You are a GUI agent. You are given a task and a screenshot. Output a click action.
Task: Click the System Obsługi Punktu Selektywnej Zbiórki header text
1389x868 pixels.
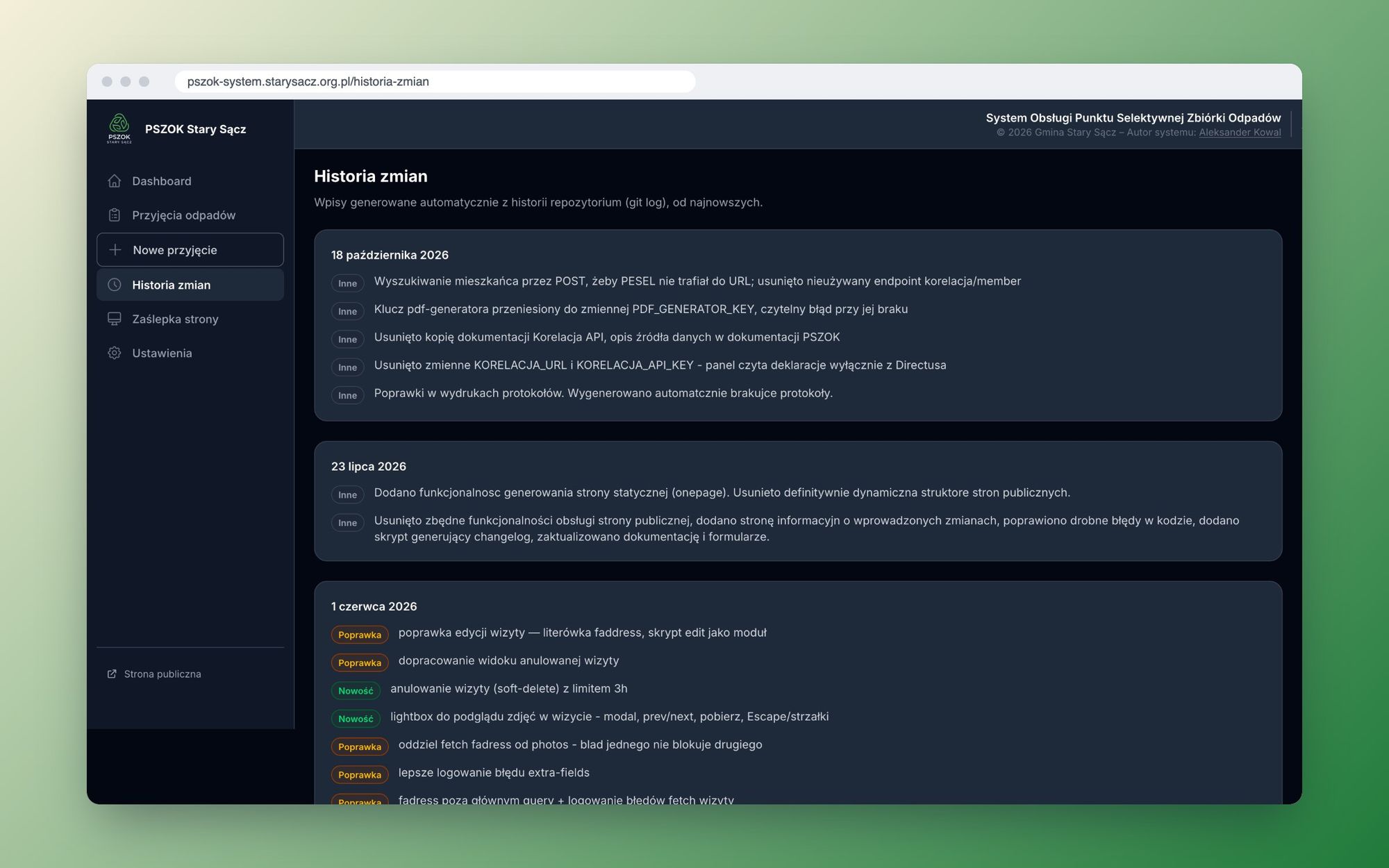[1133, 118]
